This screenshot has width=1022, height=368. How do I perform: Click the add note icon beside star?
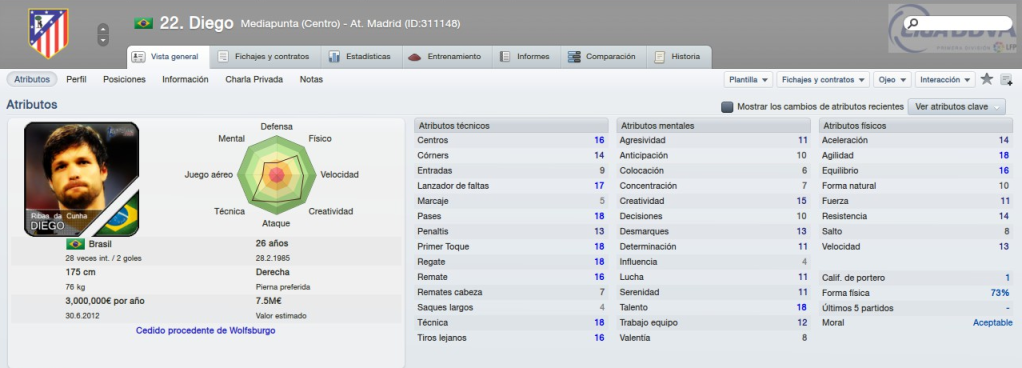[1006, 79]
